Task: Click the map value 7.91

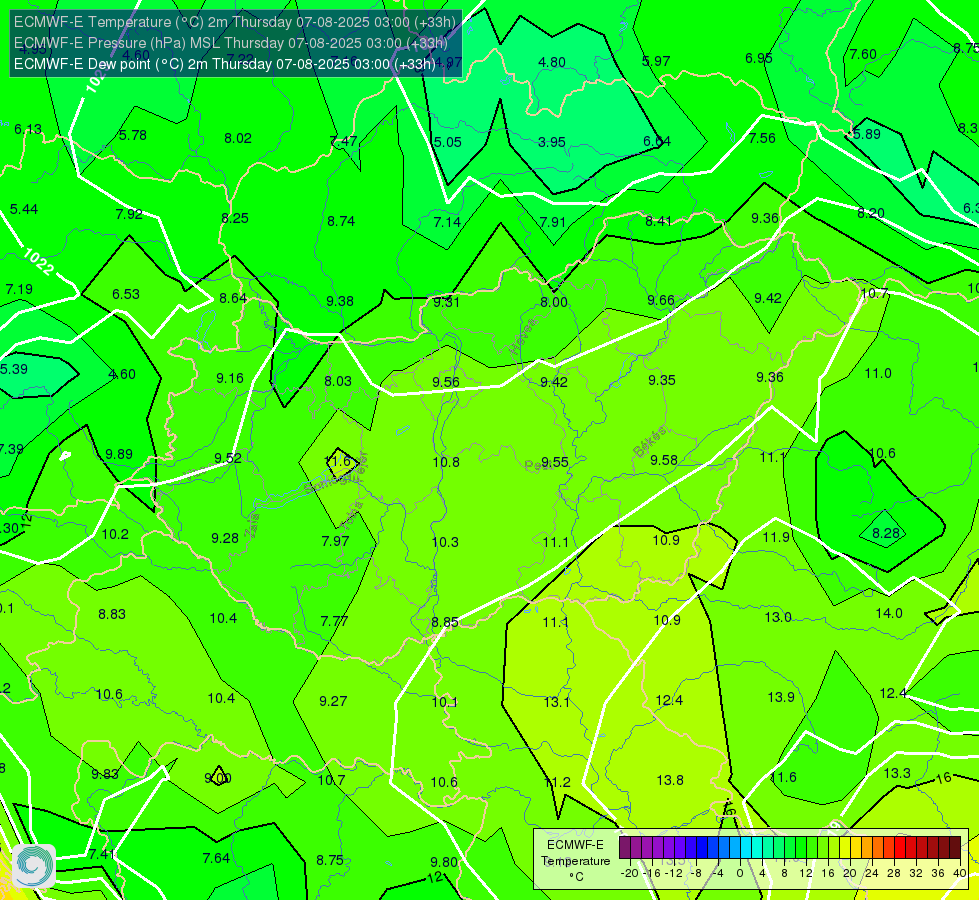Action: tap(553, 222)
